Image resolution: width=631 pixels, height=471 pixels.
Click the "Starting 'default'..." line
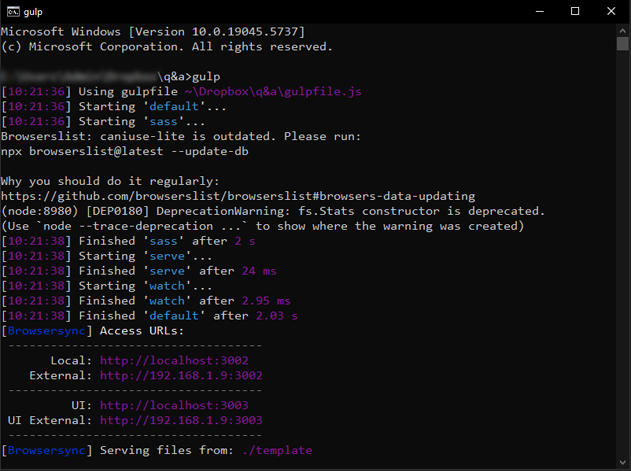tap(113, 106)
